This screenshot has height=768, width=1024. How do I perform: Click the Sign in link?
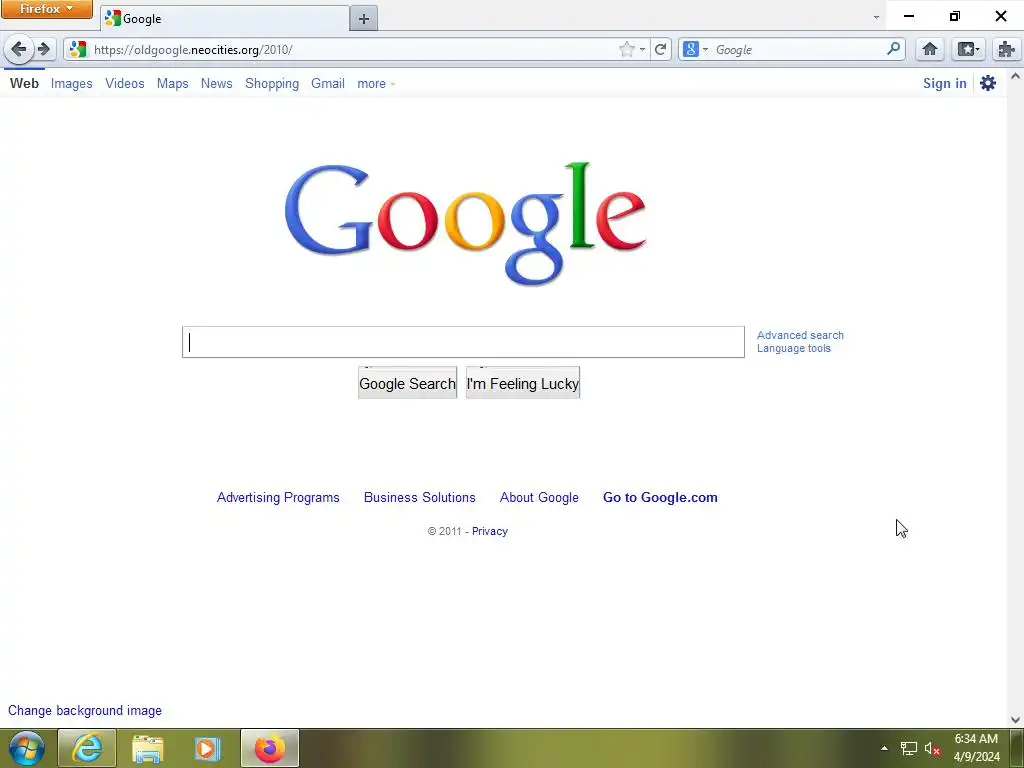(x=944, y=83)
